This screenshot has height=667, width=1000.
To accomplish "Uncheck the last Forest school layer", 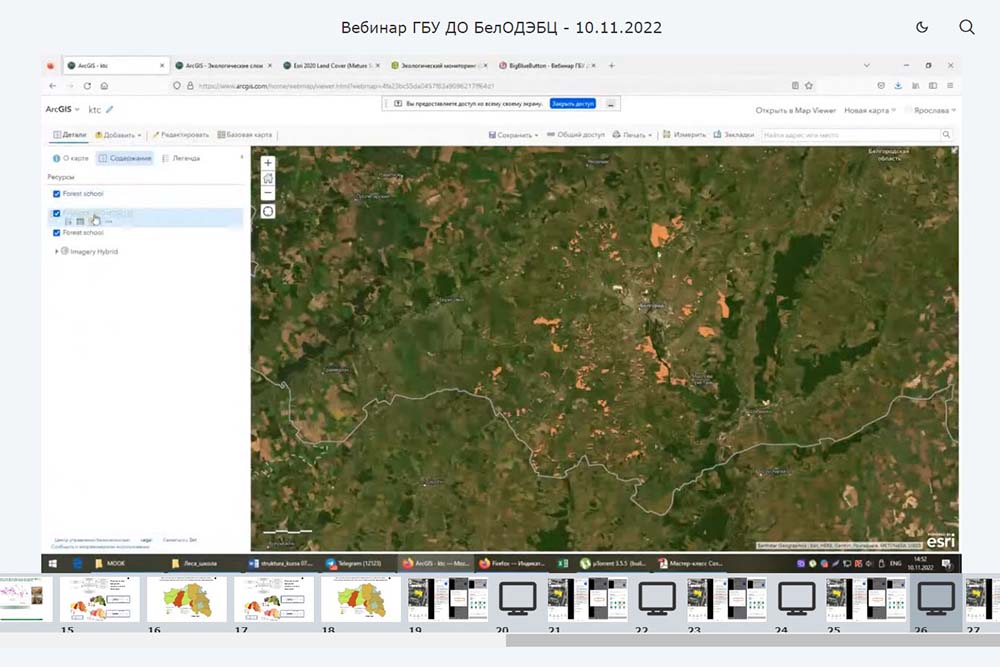I will 56,232.
